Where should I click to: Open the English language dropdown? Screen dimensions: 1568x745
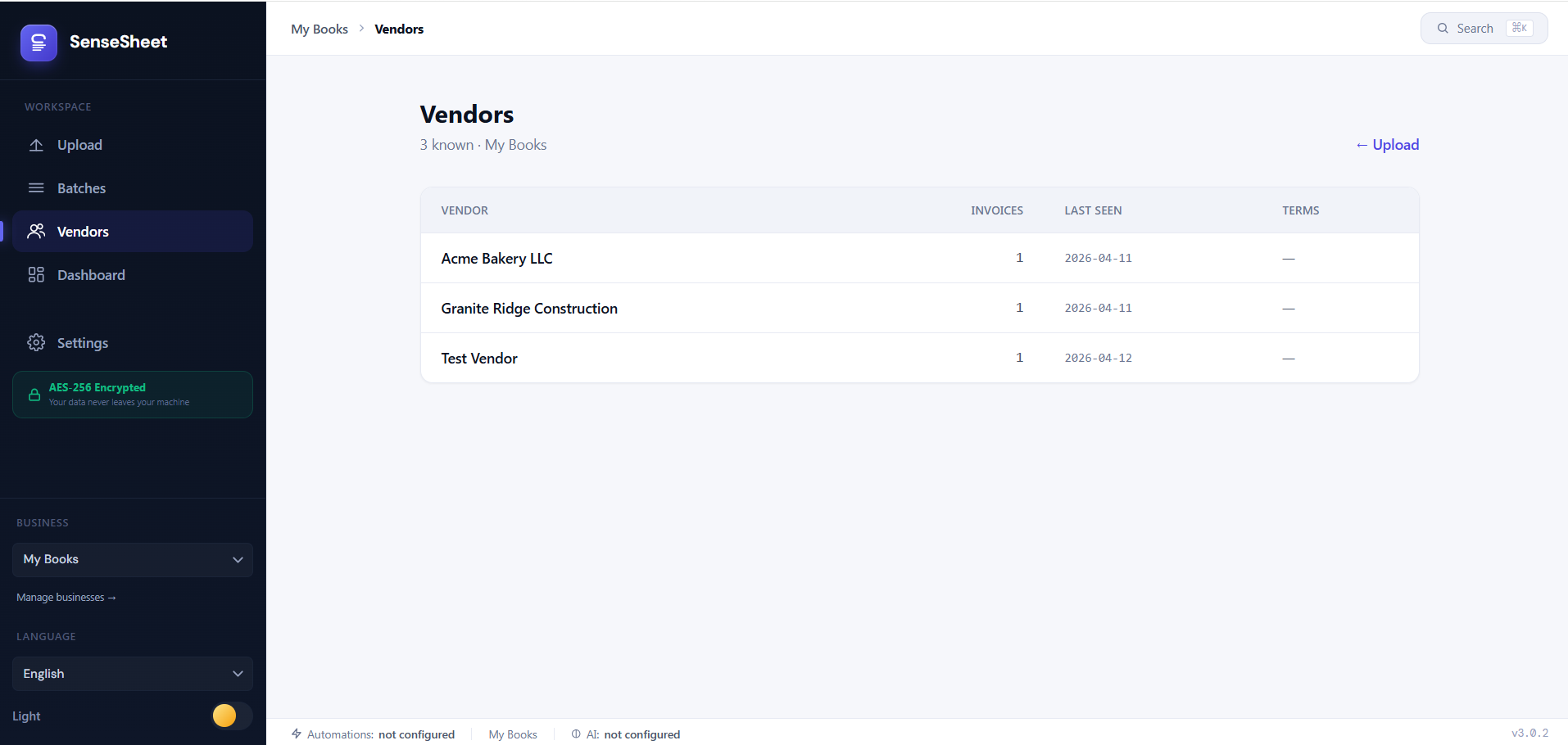(x=132, y=673)
